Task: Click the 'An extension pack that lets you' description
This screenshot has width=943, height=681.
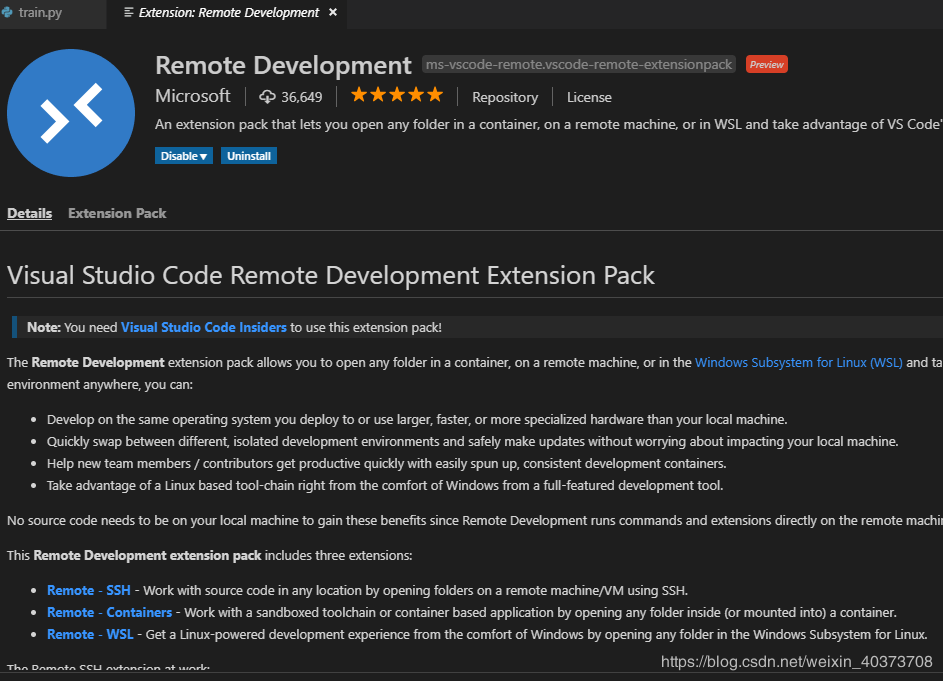Action: click(548, 125)
